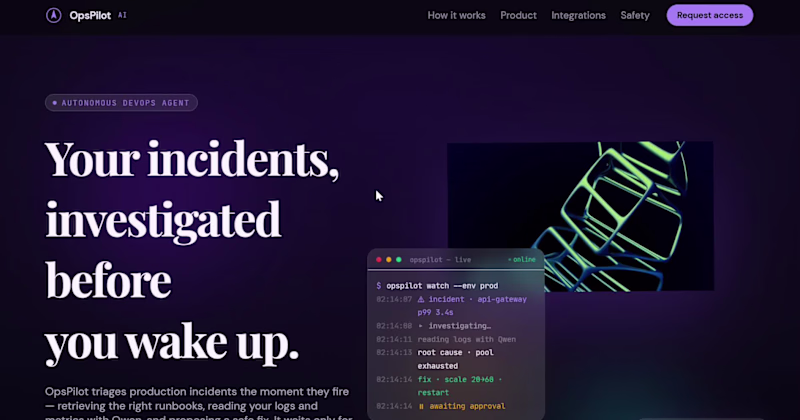
Task: Click the Request access button
Action: (710, 15)
